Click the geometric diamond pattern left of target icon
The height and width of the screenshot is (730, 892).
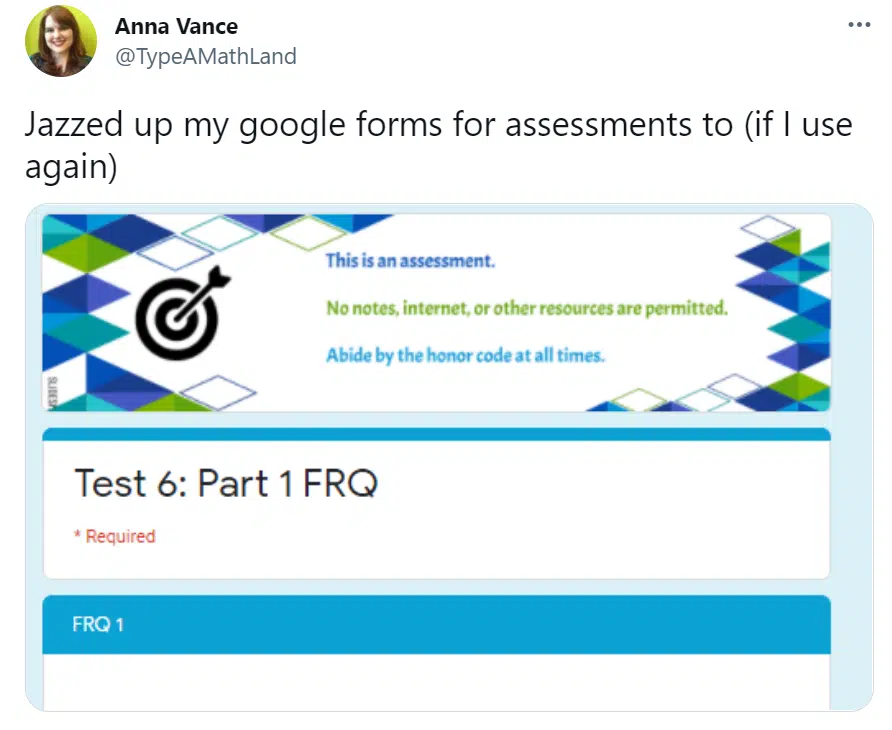click(x=85, y=313)
